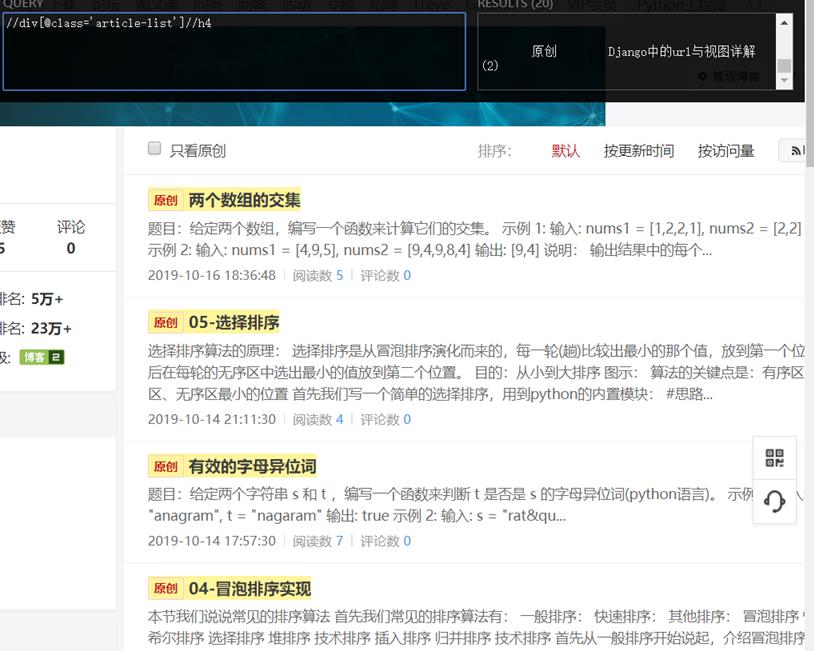This screenshot has width=814, height=651.
Task: Click the 原创 badge on 两个数组的交集
Action: [165, 200]
